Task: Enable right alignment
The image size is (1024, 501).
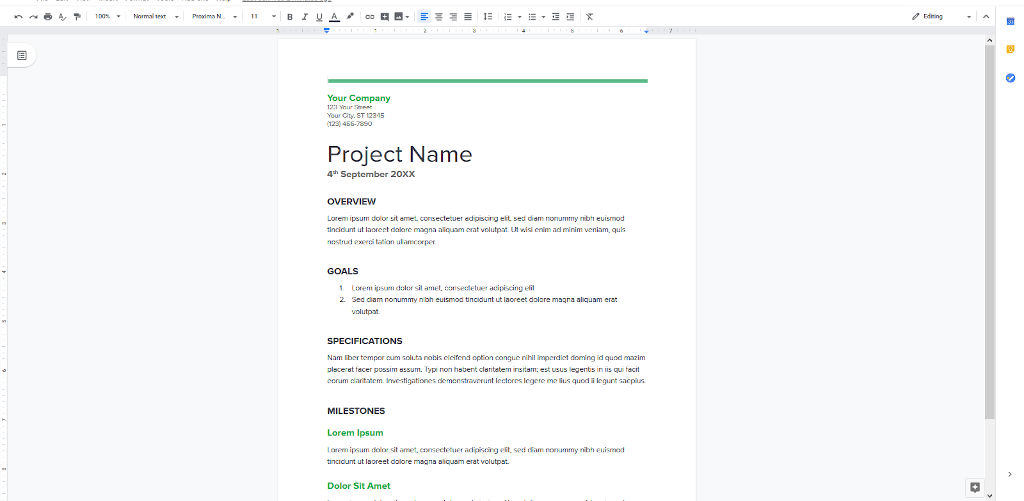Action: [x=453, y=16]
